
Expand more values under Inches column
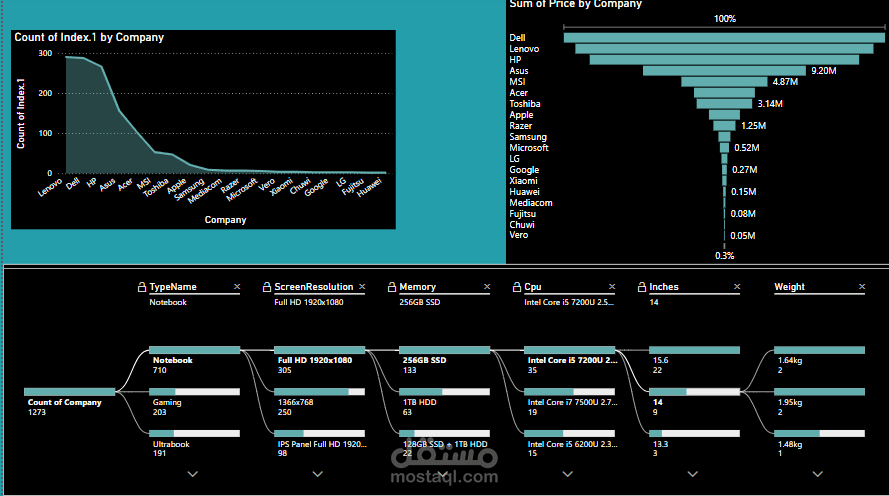(x=692, y=474)
